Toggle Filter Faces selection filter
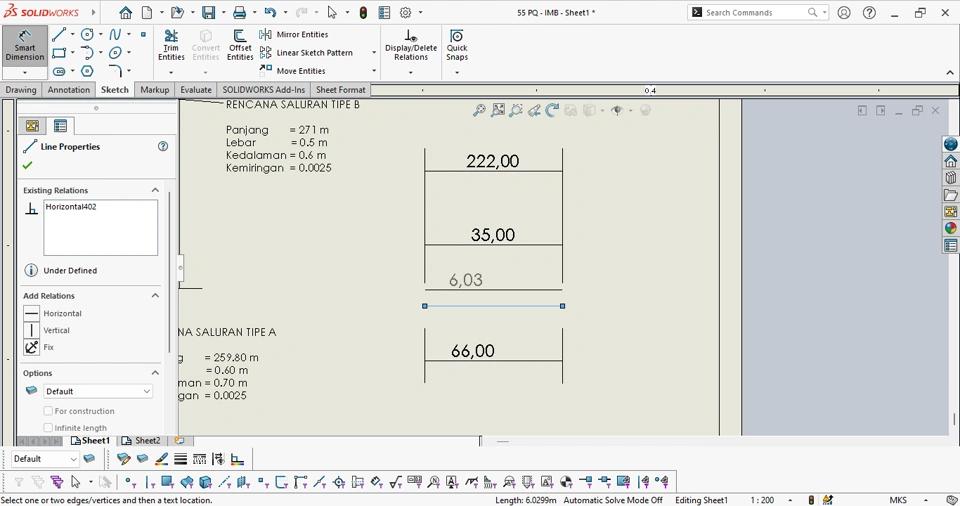This screenshot has height=506, width=960. pyautogui.click(x=168, y=482)
